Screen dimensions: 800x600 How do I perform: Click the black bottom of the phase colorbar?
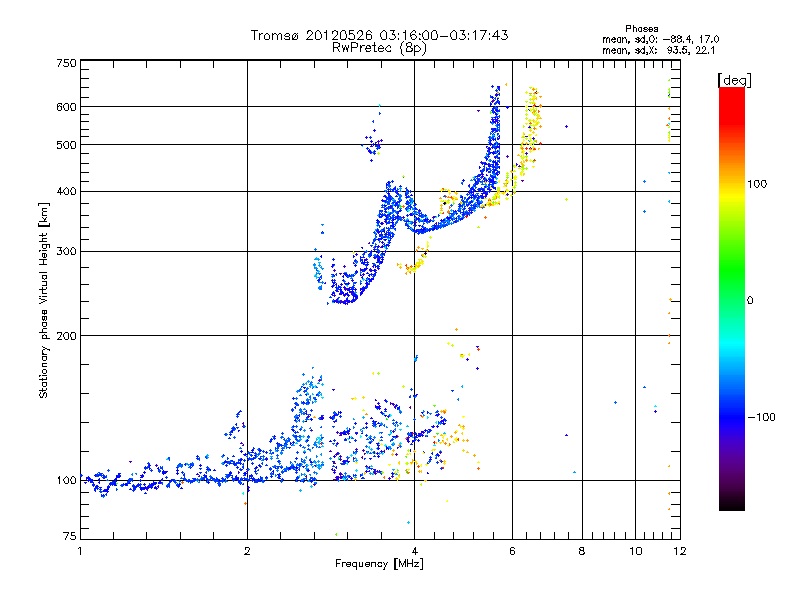coord(732,504)
